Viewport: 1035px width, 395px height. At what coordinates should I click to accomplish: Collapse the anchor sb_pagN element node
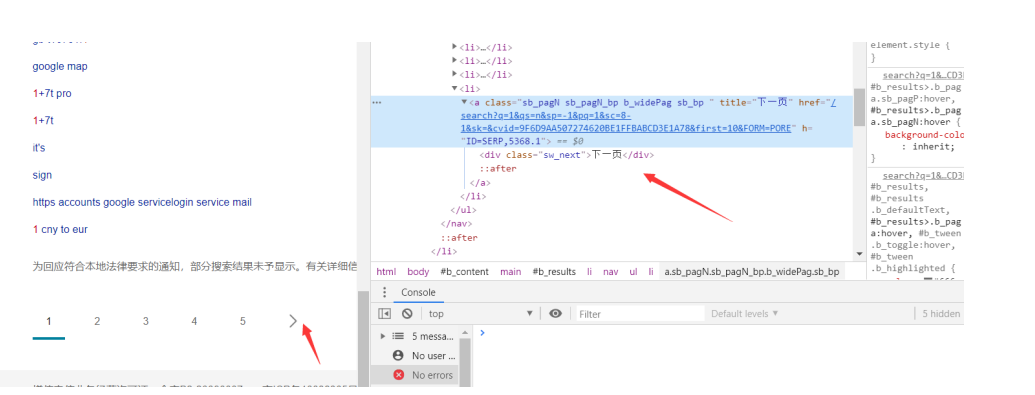(x=464, y=102)
